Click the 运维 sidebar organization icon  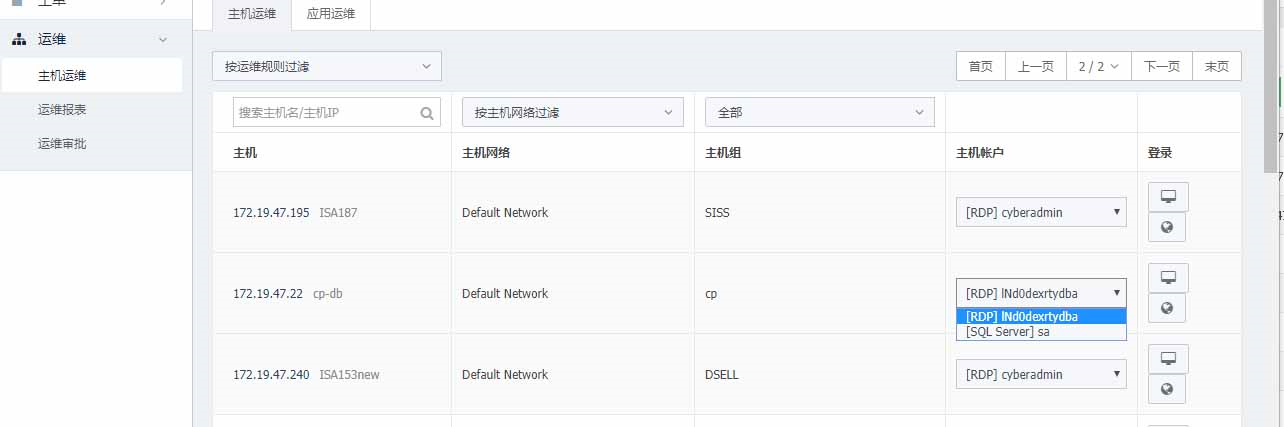tap(19, 40)
